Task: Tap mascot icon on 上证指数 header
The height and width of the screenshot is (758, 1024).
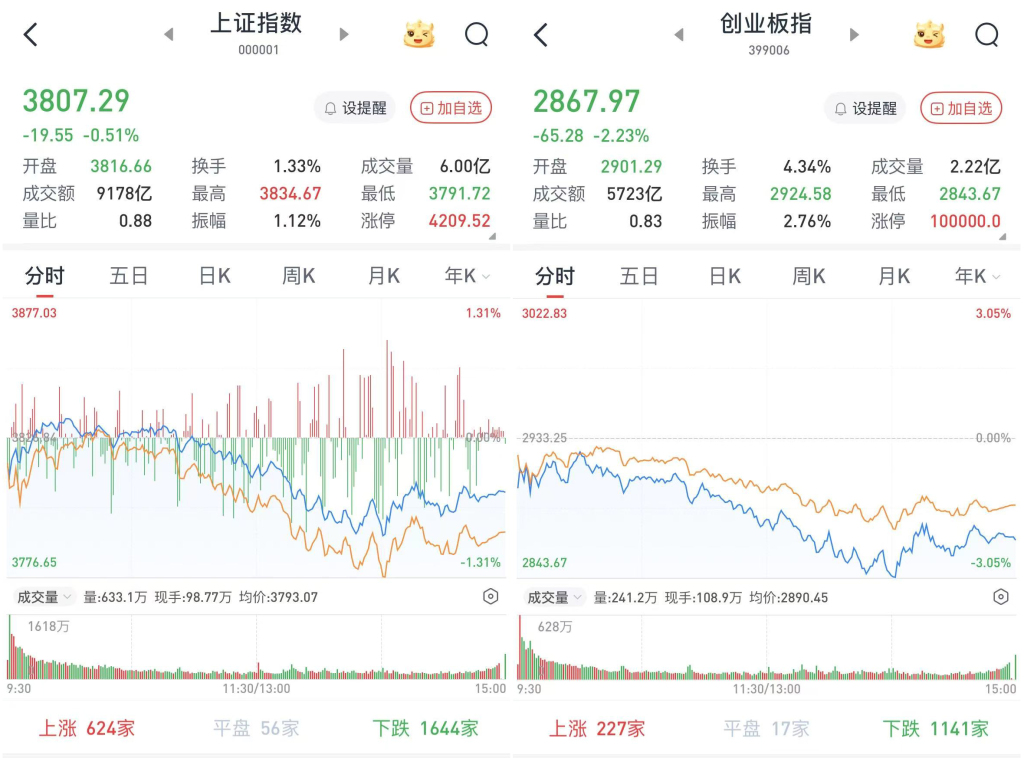Action: click(420, 35)
